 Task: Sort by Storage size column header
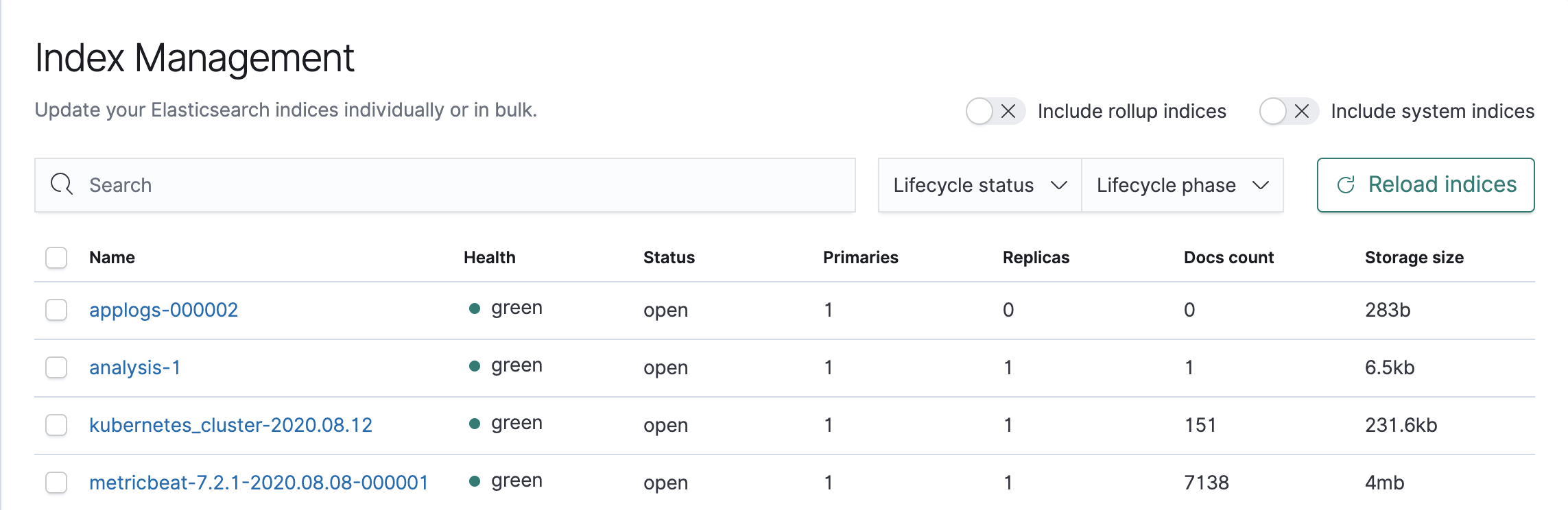pos(1414,258)
